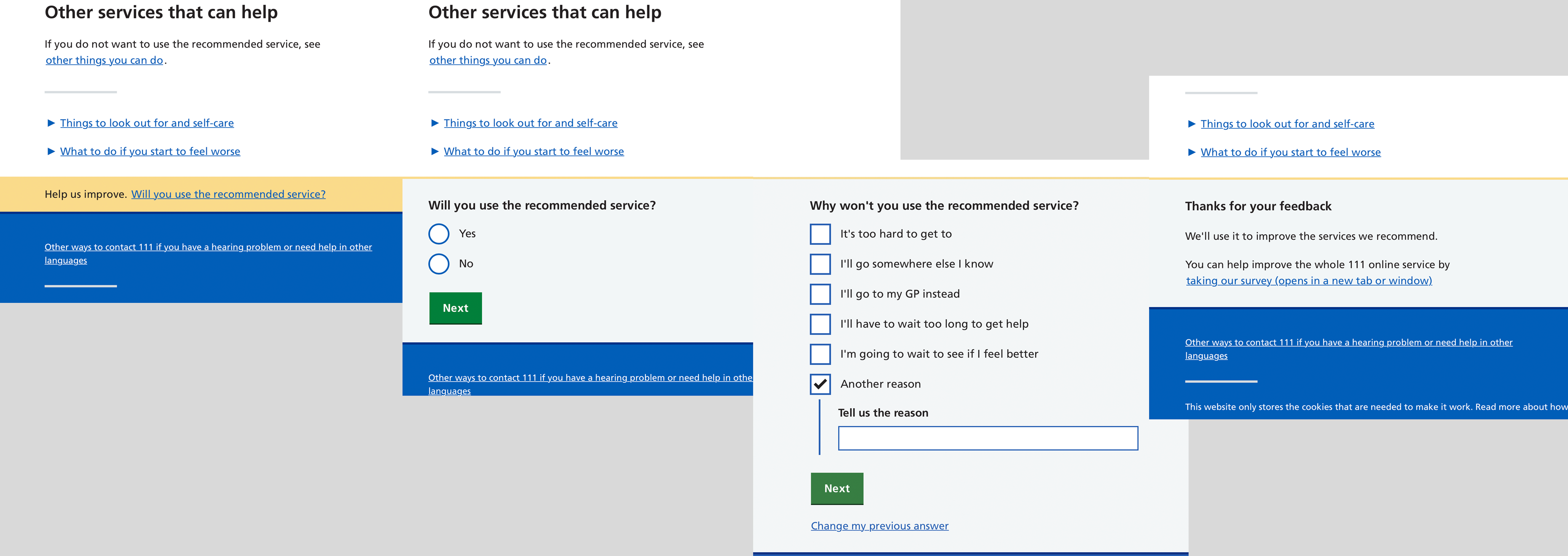Select the "No" option
This screenshot has height=556, width=1568.
(x=438, y=263)
